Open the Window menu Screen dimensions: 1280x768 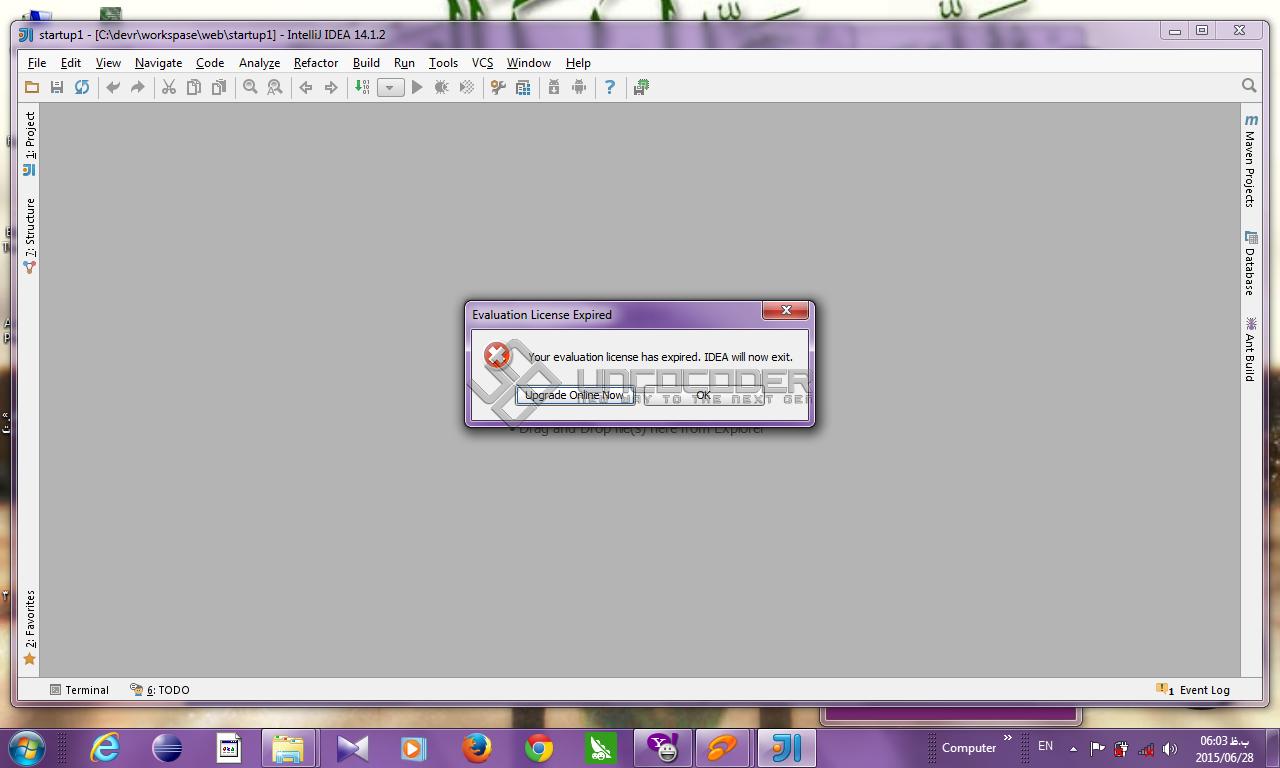529,62
